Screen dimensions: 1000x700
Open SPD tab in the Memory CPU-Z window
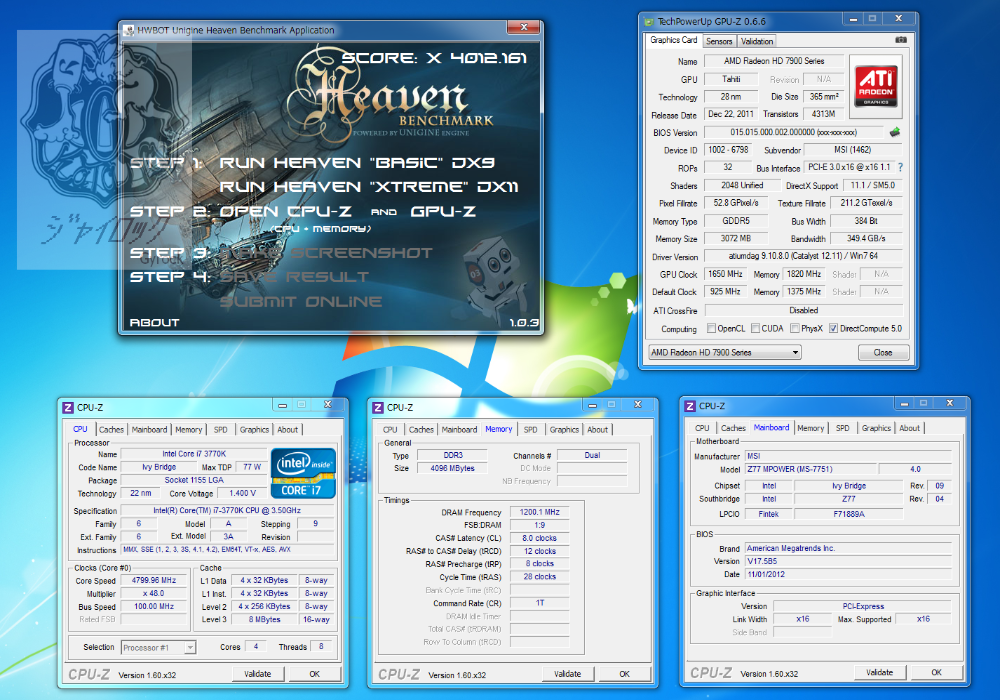click(x=531, y=430)
